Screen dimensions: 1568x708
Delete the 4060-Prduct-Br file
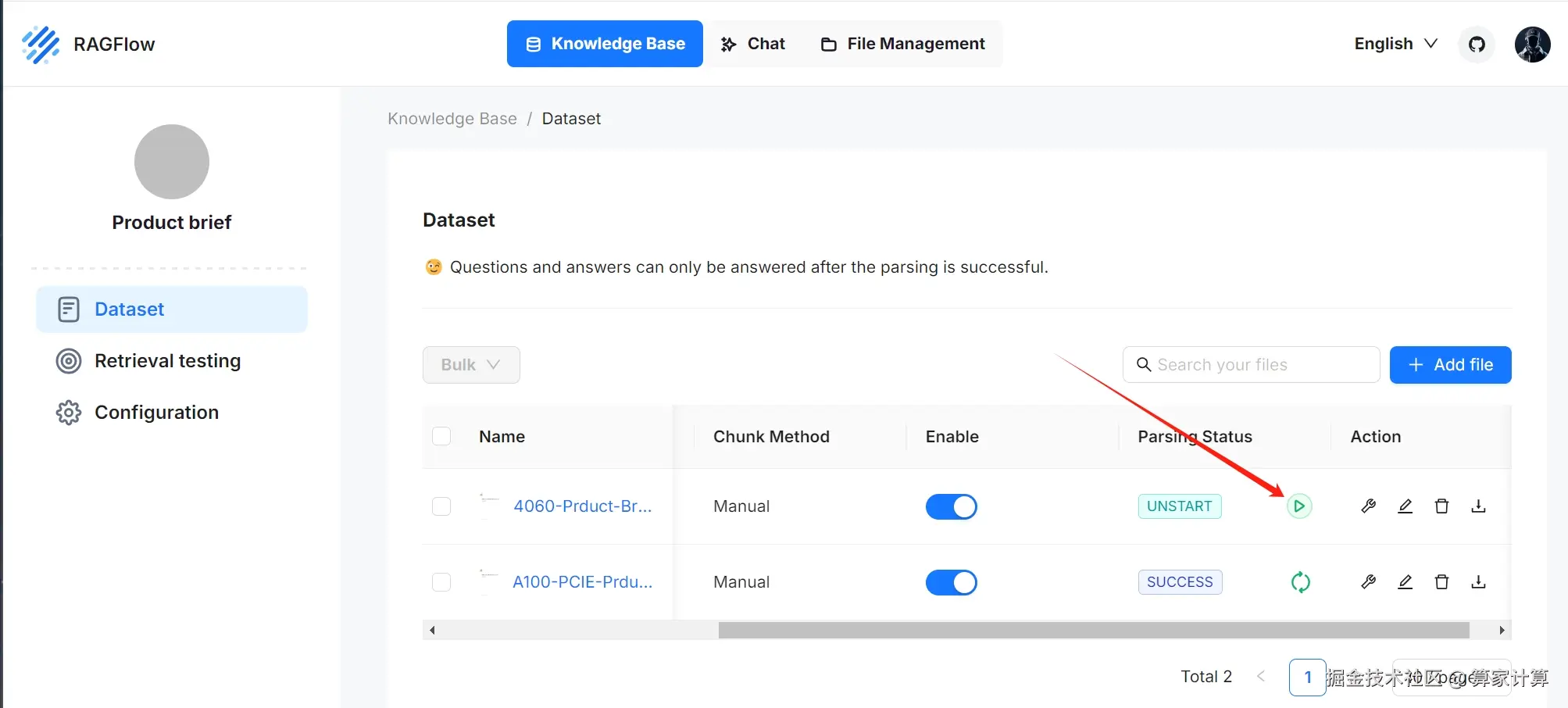coord(1441,506)
